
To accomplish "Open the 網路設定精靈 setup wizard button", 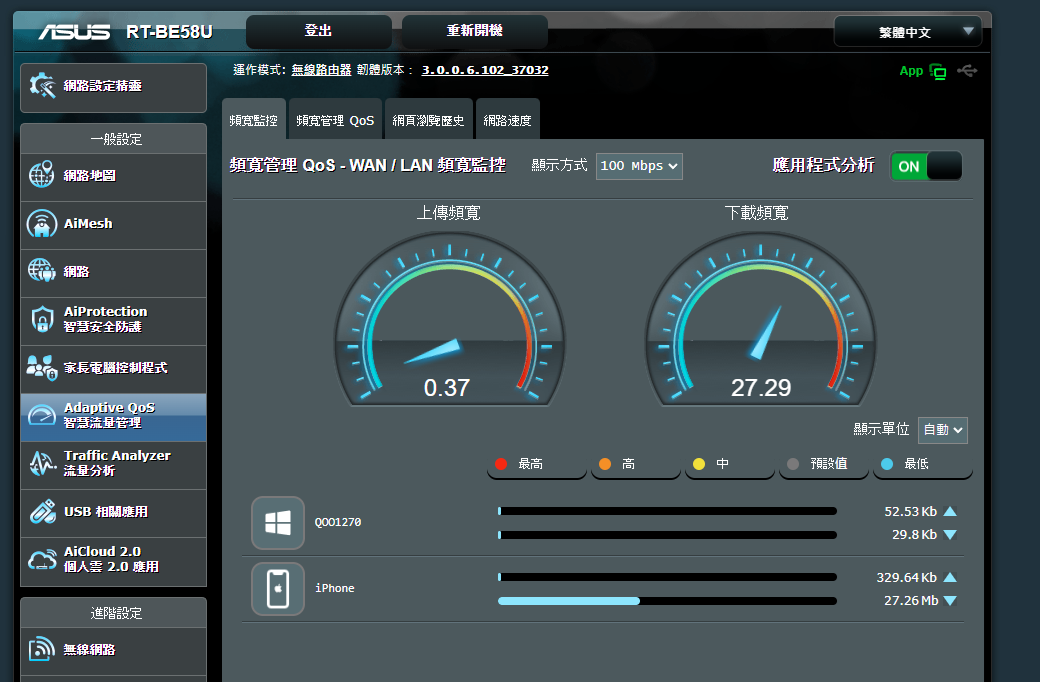I will 113,88.
